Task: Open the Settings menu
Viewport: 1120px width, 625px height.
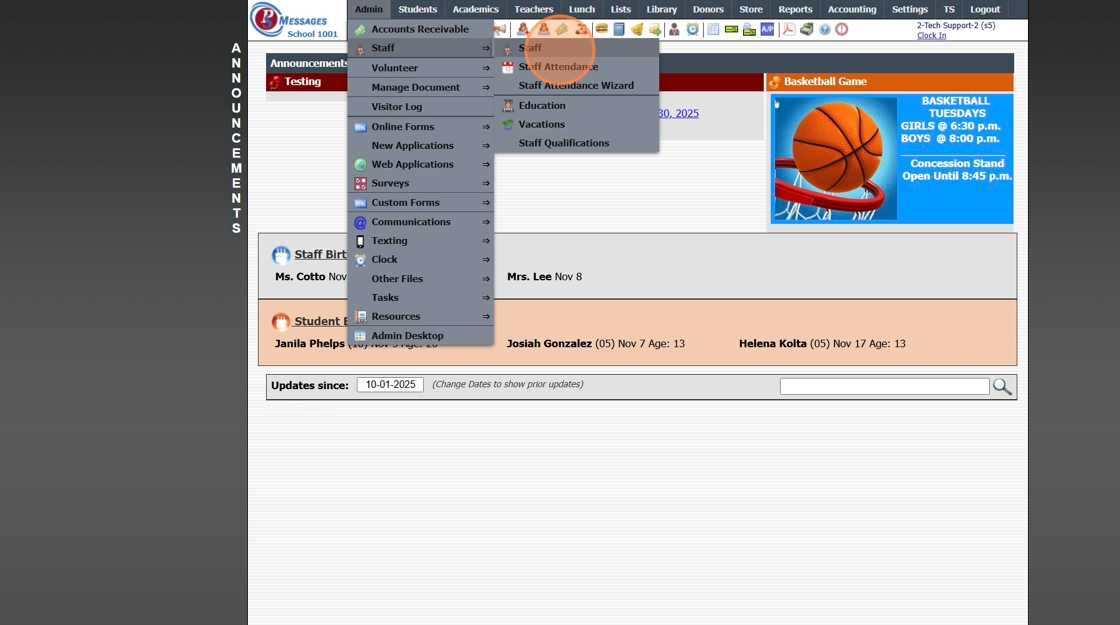Action: [909, 9]
